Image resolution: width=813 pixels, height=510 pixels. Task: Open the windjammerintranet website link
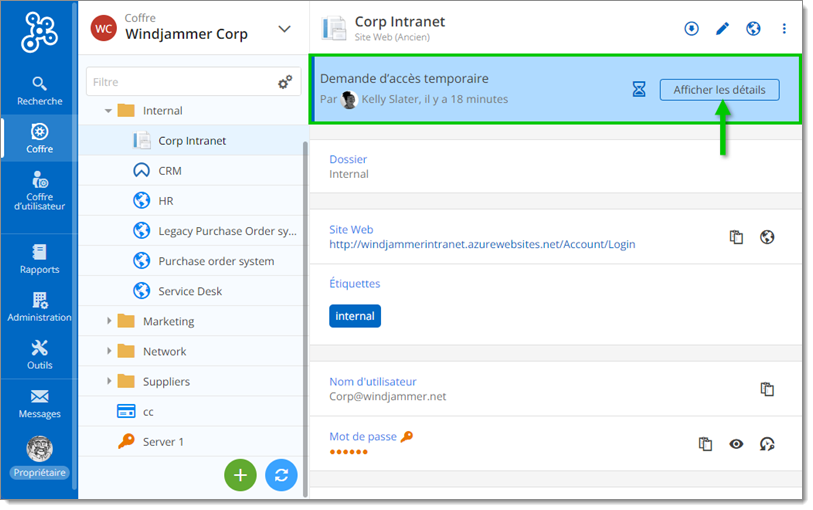pos(481,244)
